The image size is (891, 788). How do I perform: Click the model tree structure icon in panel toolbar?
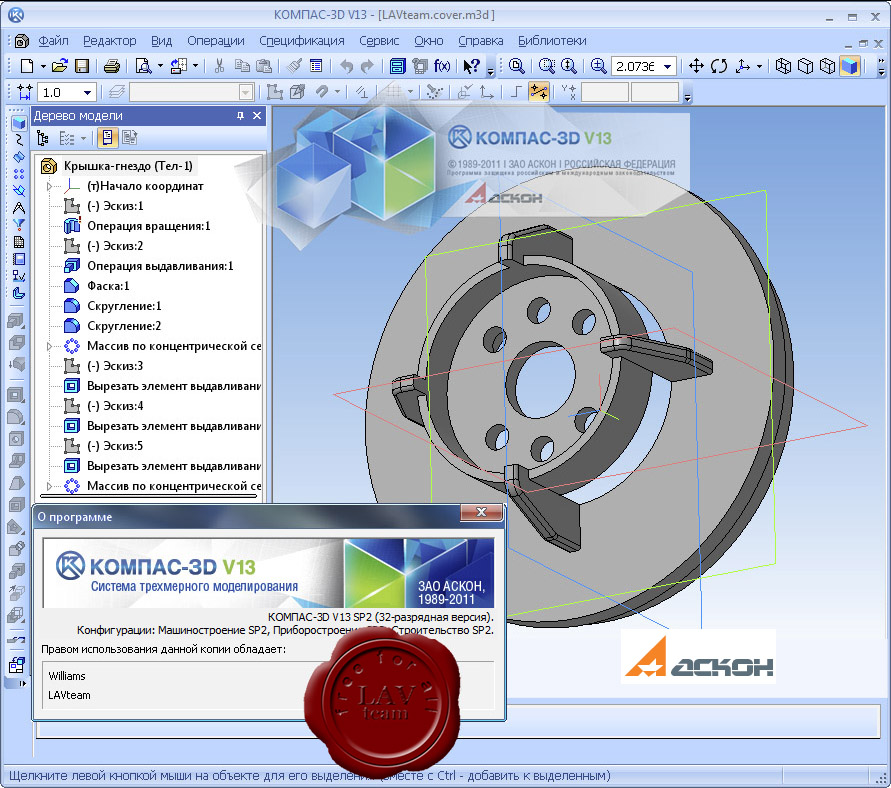coord(43,138)
